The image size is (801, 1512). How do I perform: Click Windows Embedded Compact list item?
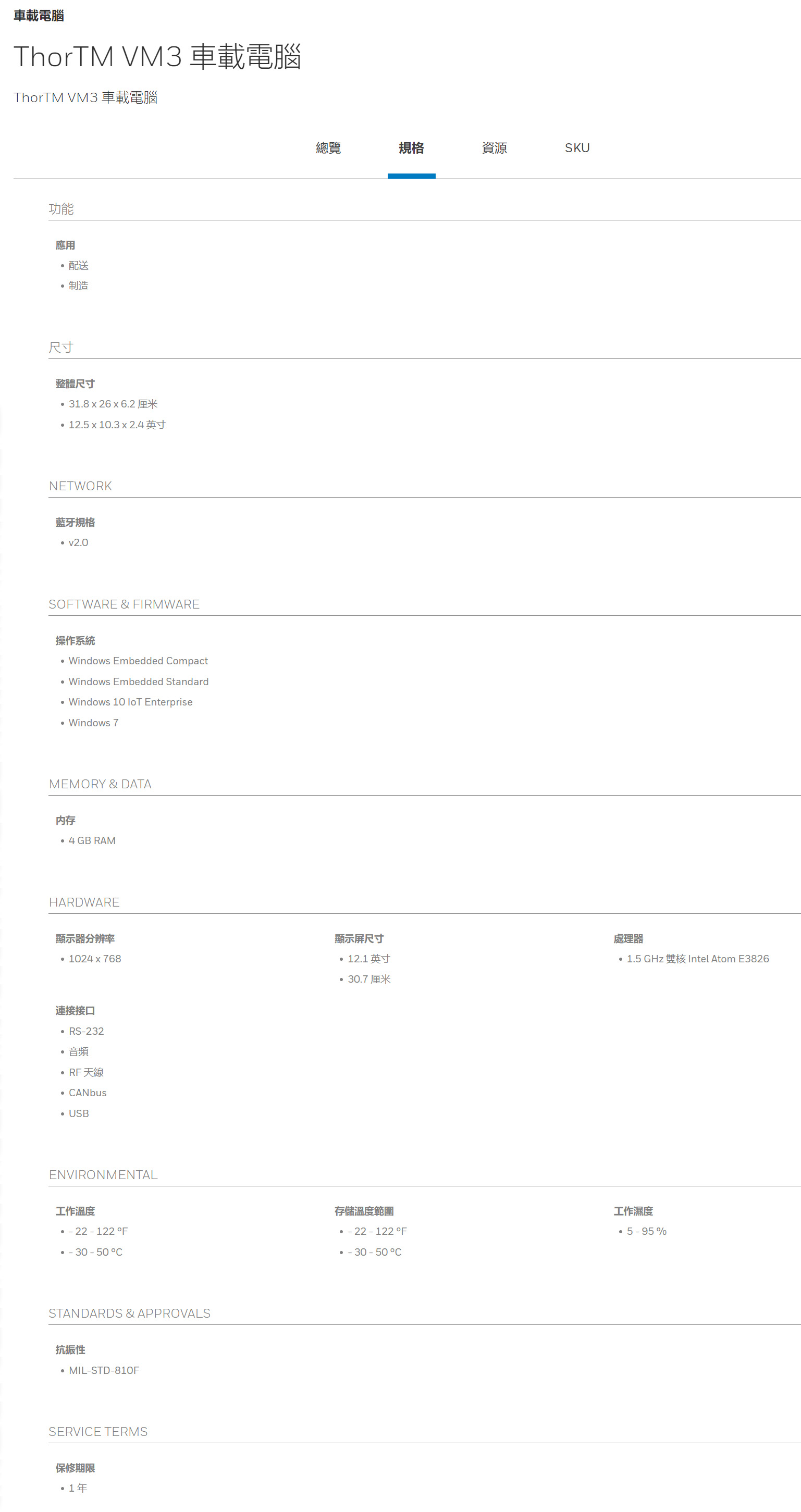(139, 661)
